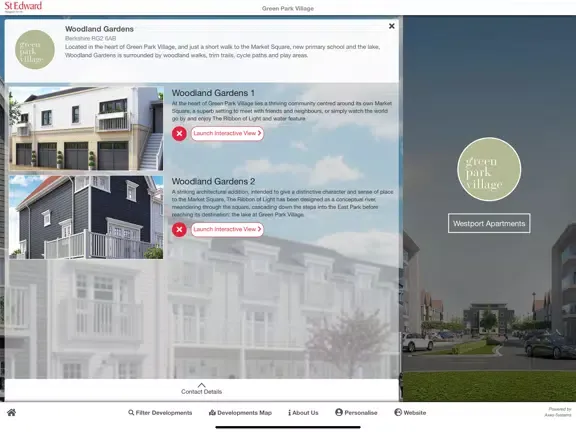Open Personalise menu item
Screen dimensions: 576x432
coord(356,413)
